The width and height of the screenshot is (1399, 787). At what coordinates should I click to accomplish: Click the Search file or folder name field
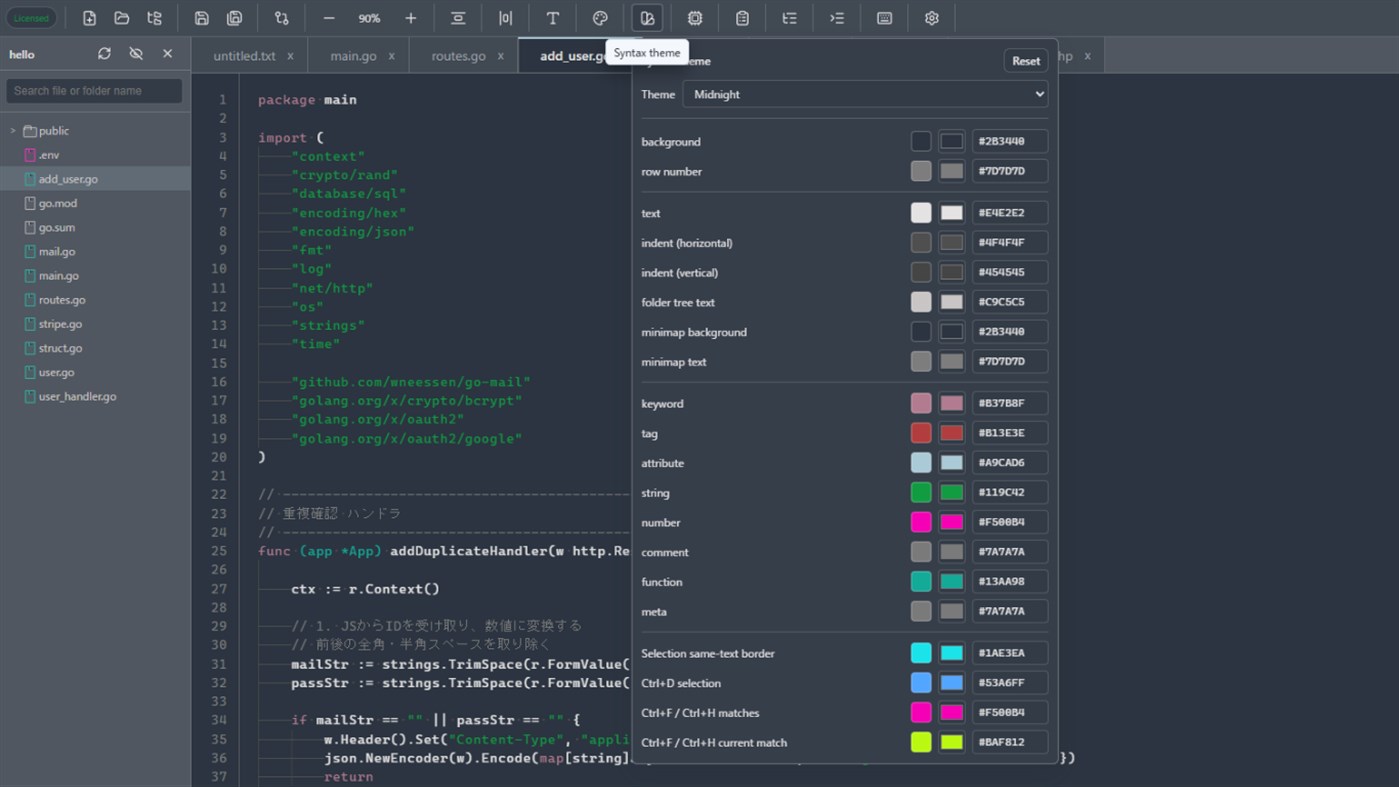94,90
